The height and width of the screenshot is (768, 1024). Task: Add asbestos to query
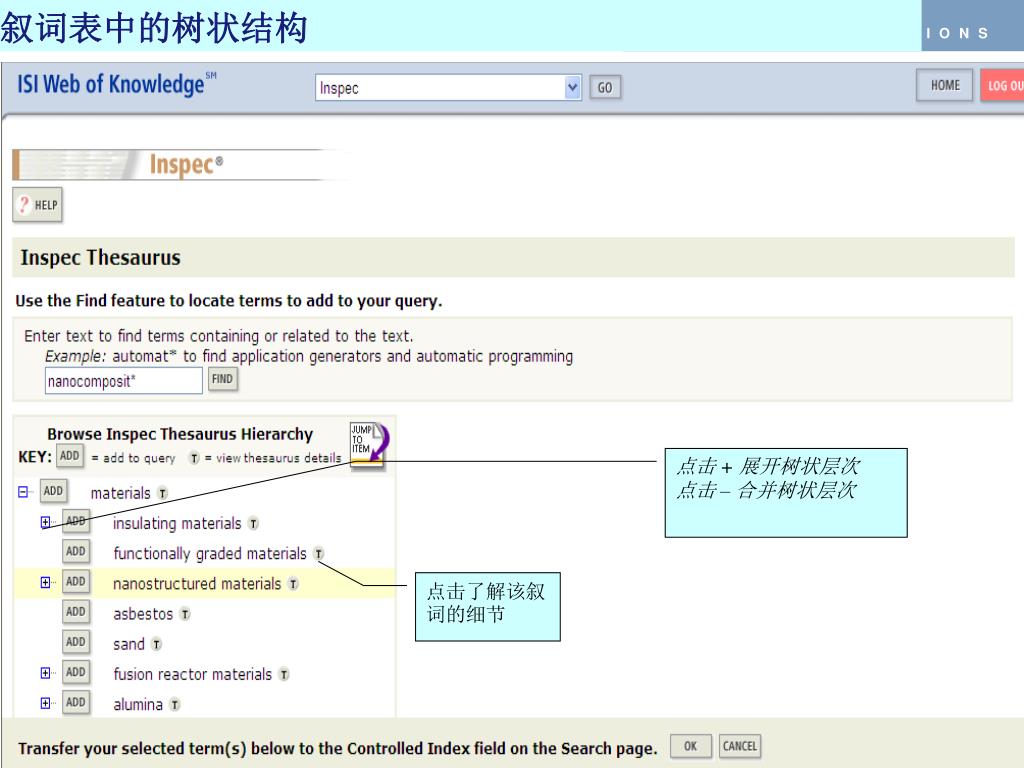point(76,612)
